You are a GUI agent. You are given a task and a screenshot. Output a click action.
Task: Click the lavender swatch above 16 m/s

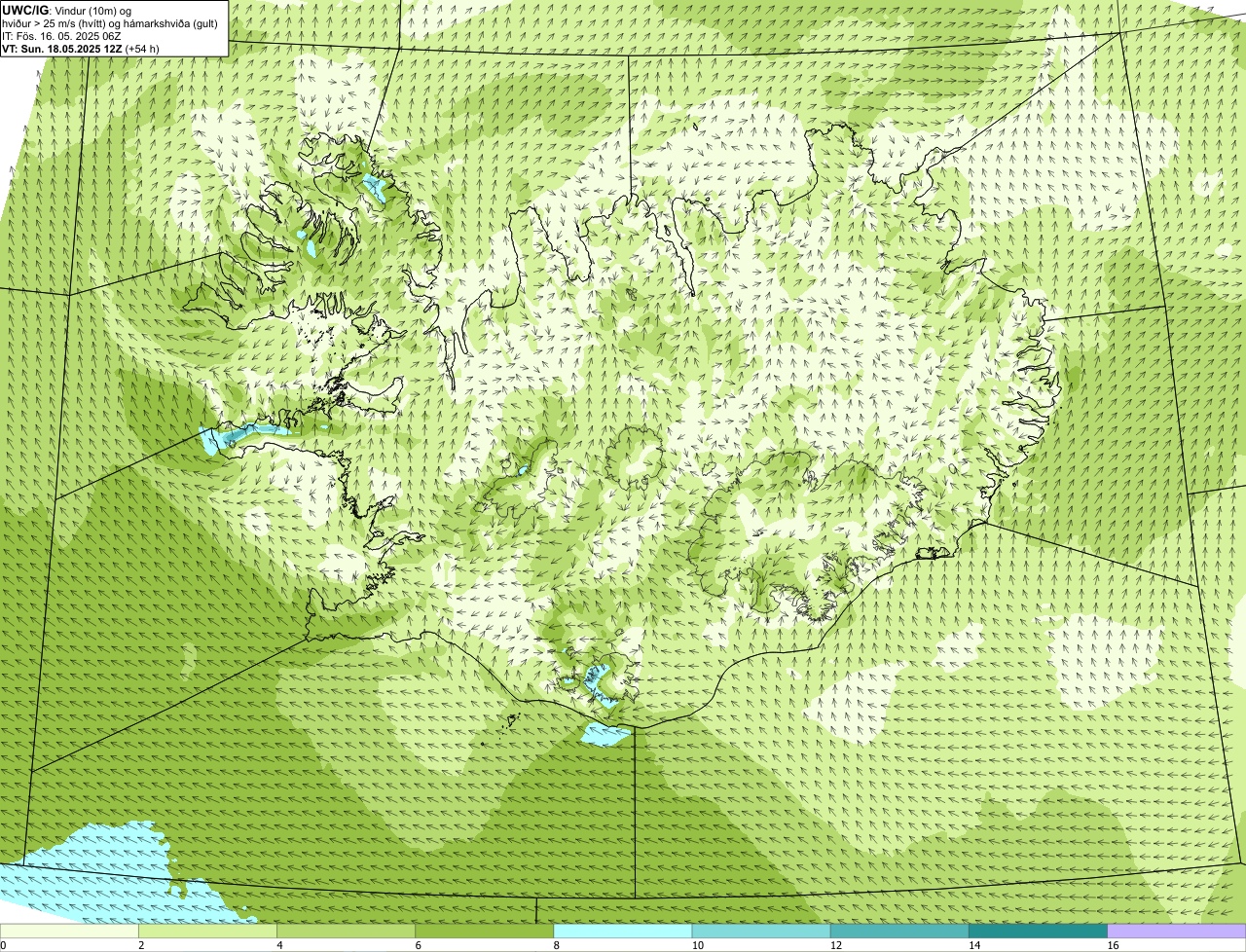(x=1176, y=931)
